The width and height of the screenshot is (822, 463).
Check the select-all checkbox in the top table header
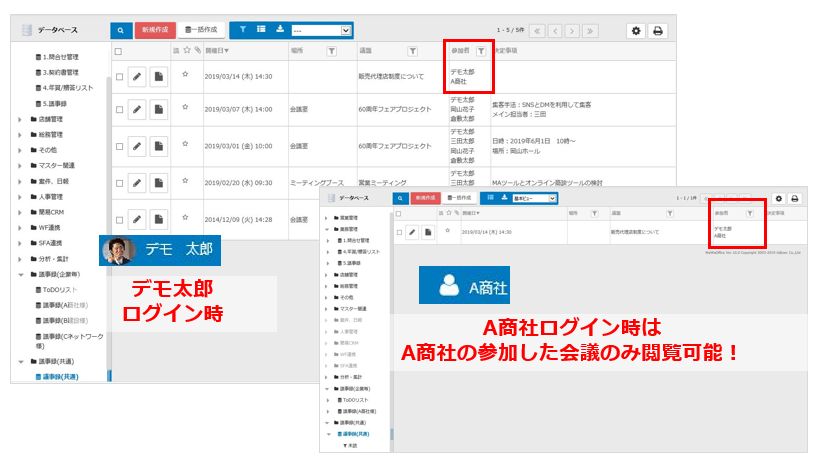tap(119, 51)
